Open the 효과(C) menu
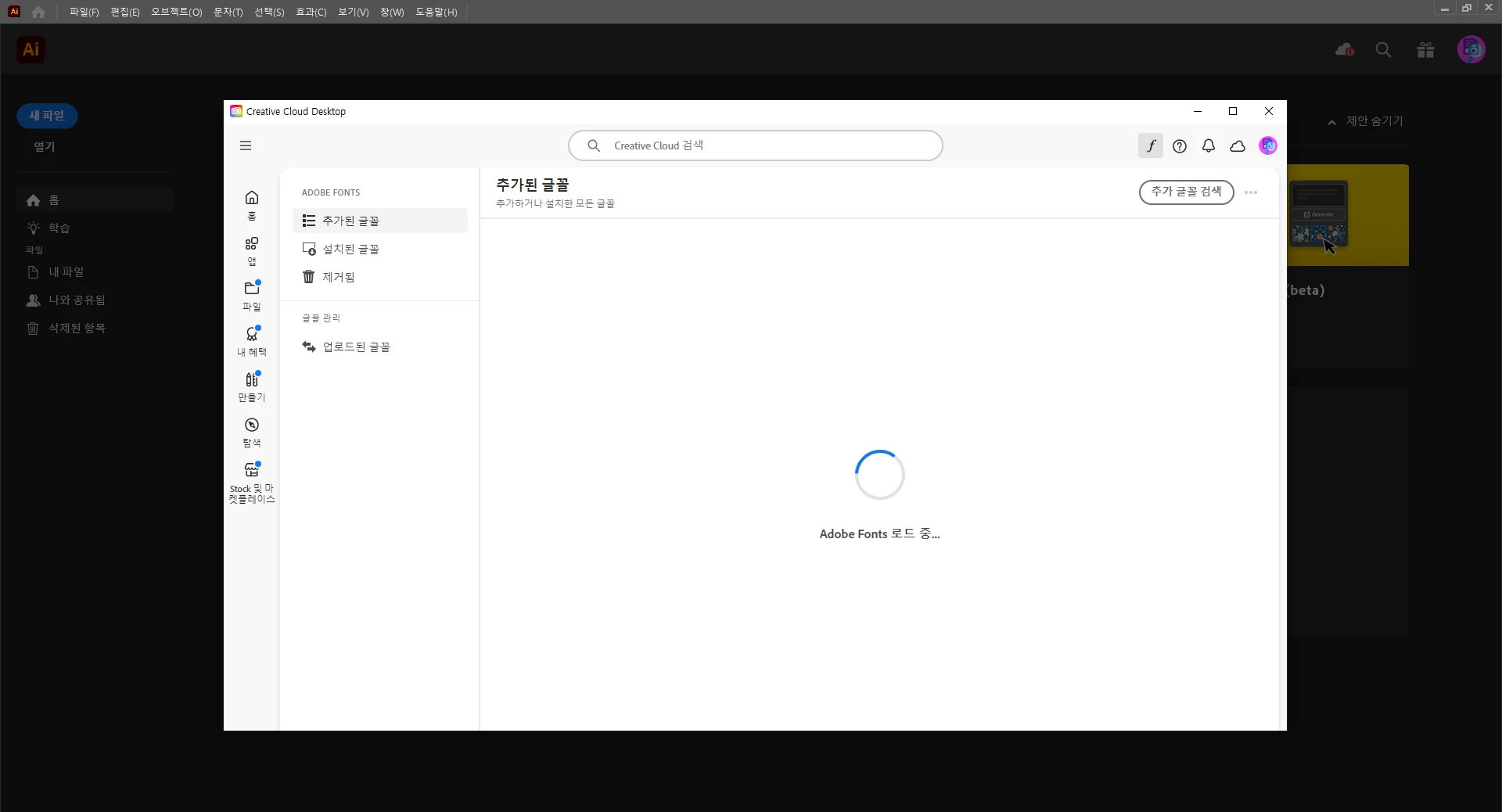Screen dimensions: 1502x812 pyautogui.click(x=311, y=12)
